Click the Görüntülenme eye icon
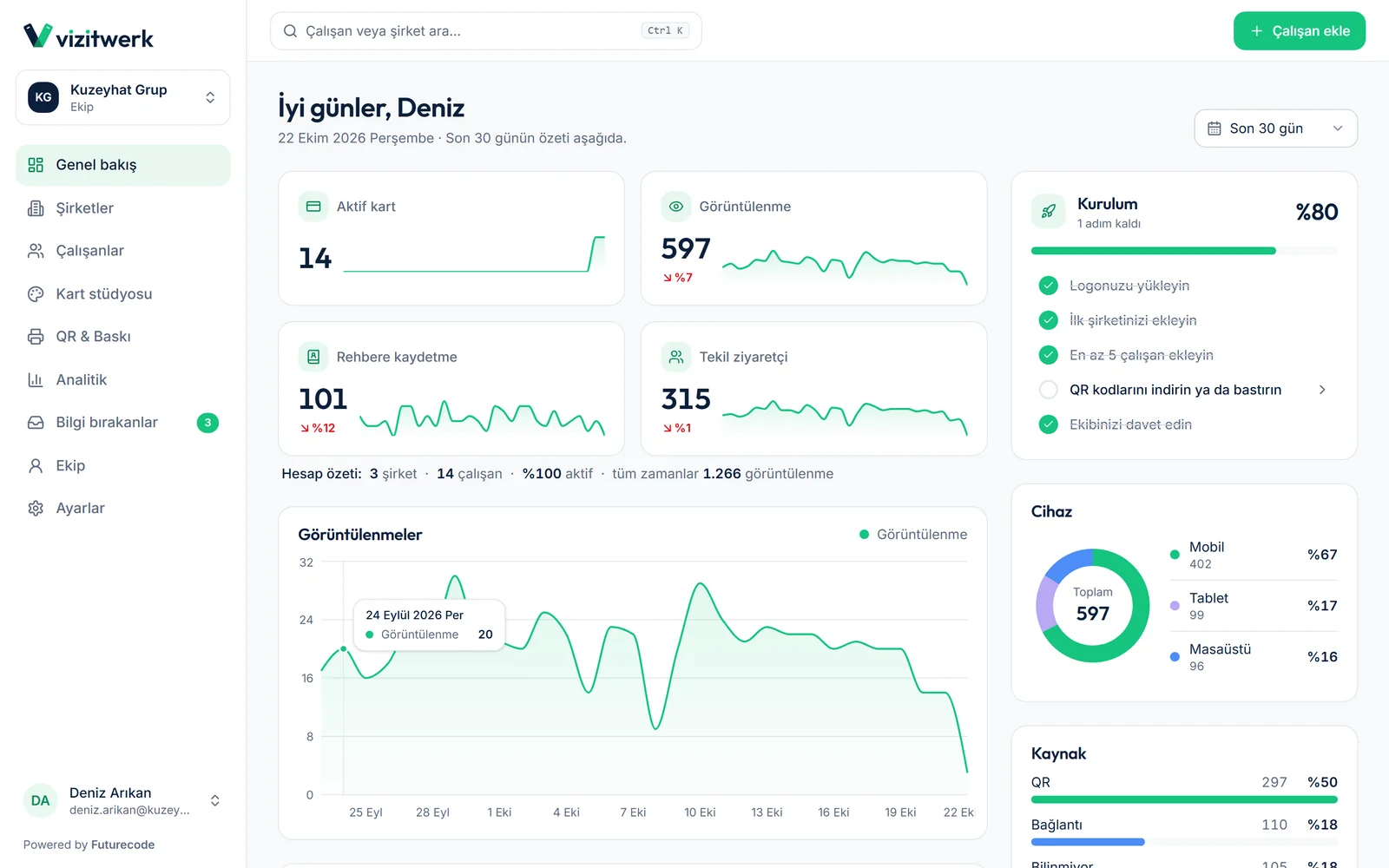The width and height of the screenshot is (1389, 868). [x=676, y=207]
